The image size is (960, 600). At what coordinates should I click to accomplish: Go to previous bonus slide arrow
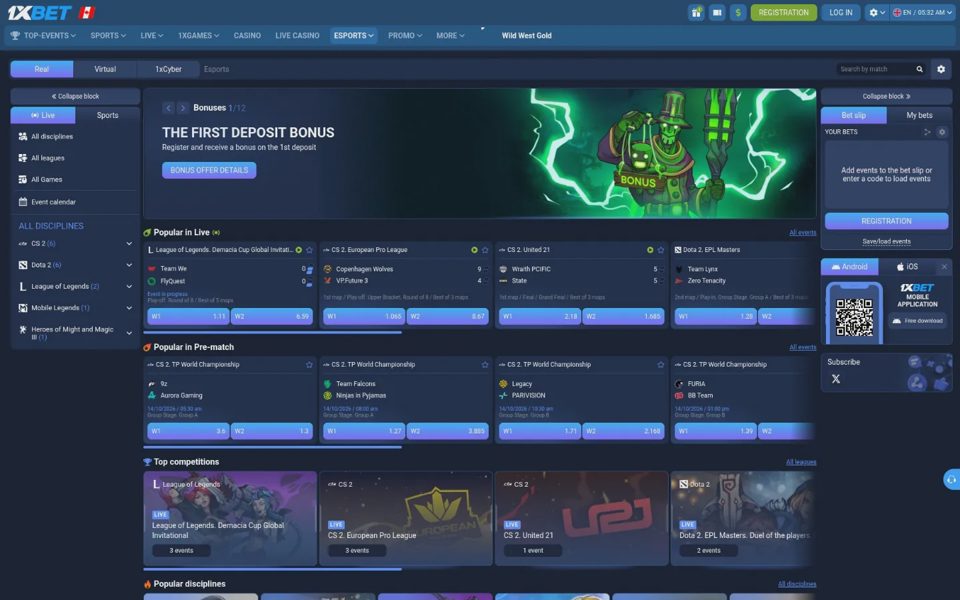point(168,108)
